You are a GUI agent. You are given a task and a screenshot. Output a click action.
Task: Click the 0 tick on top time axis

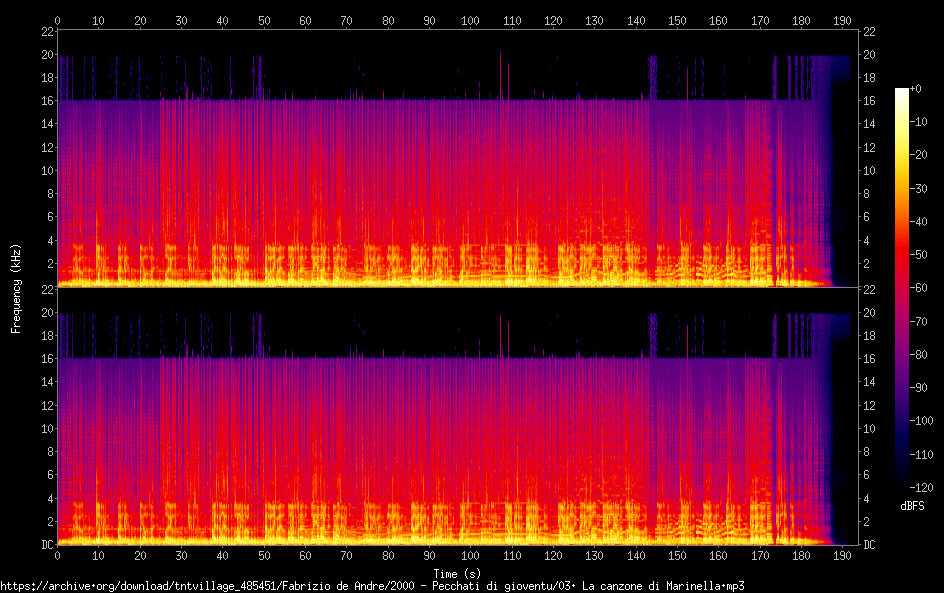[57, 20]
